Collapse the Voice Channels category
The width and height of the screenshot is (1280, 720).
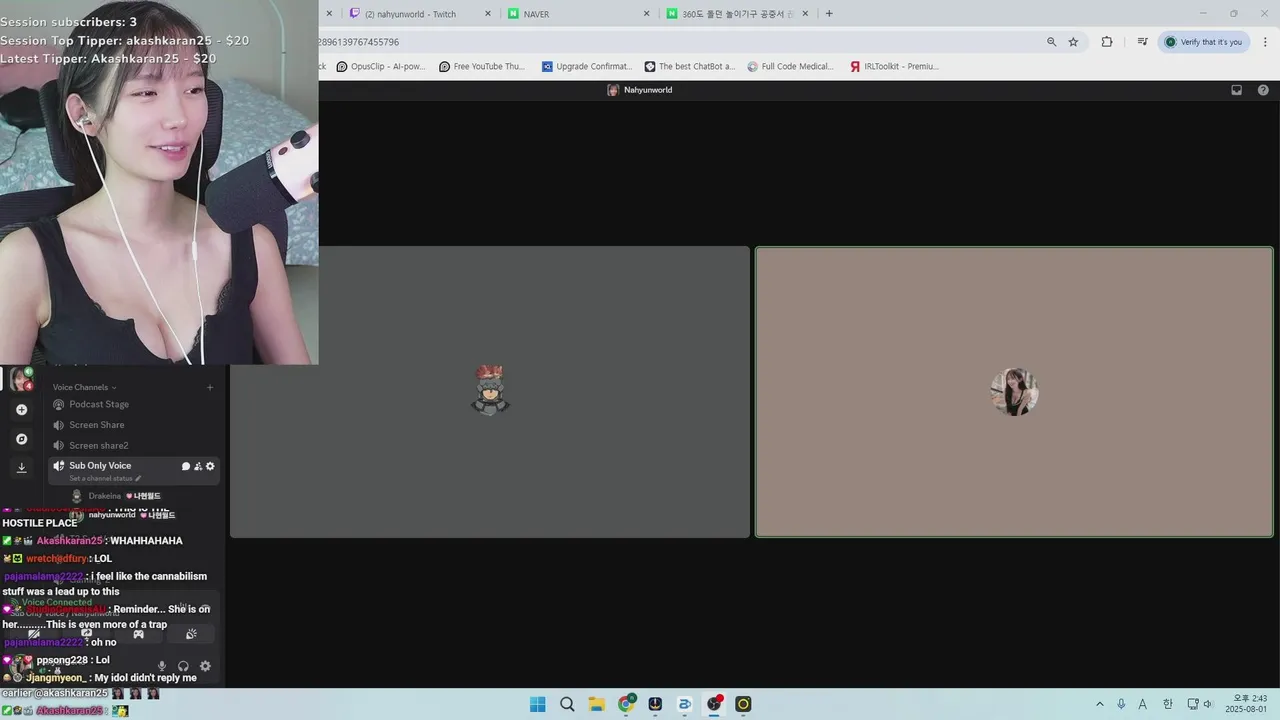pyautogui.click(x=85, y=387)
